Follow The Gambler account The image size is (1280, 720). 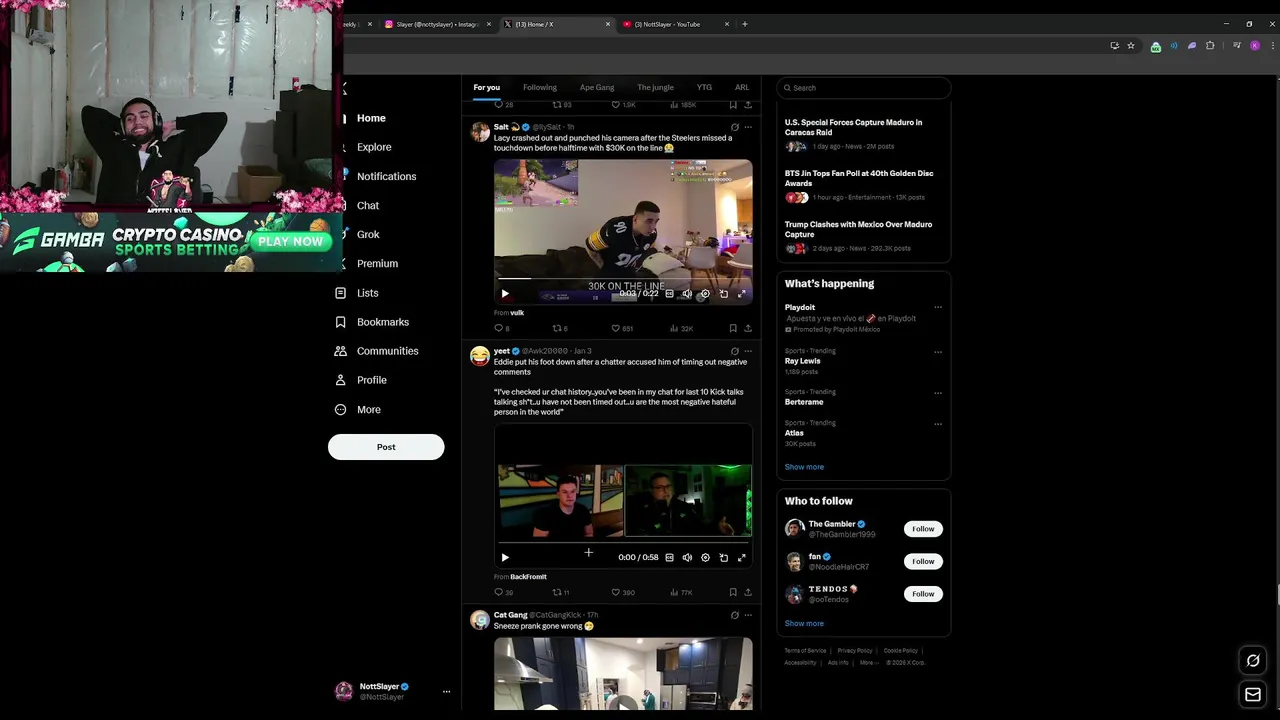(923, 529)
